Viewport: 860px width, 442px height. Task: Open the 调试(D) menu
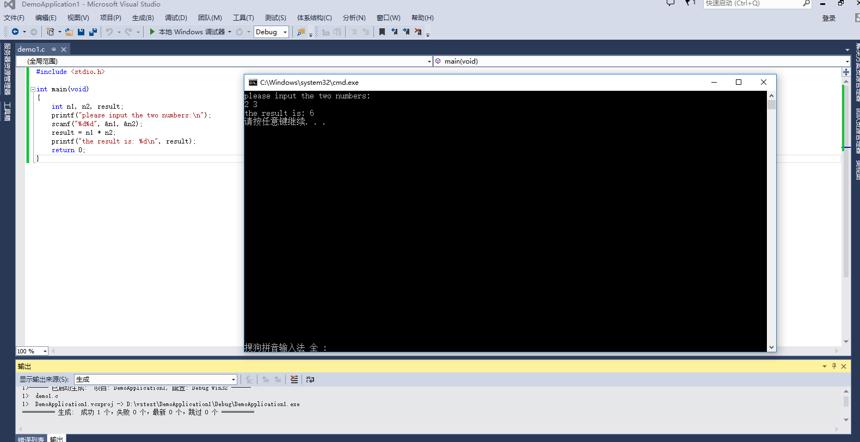(x=176, y=18)
